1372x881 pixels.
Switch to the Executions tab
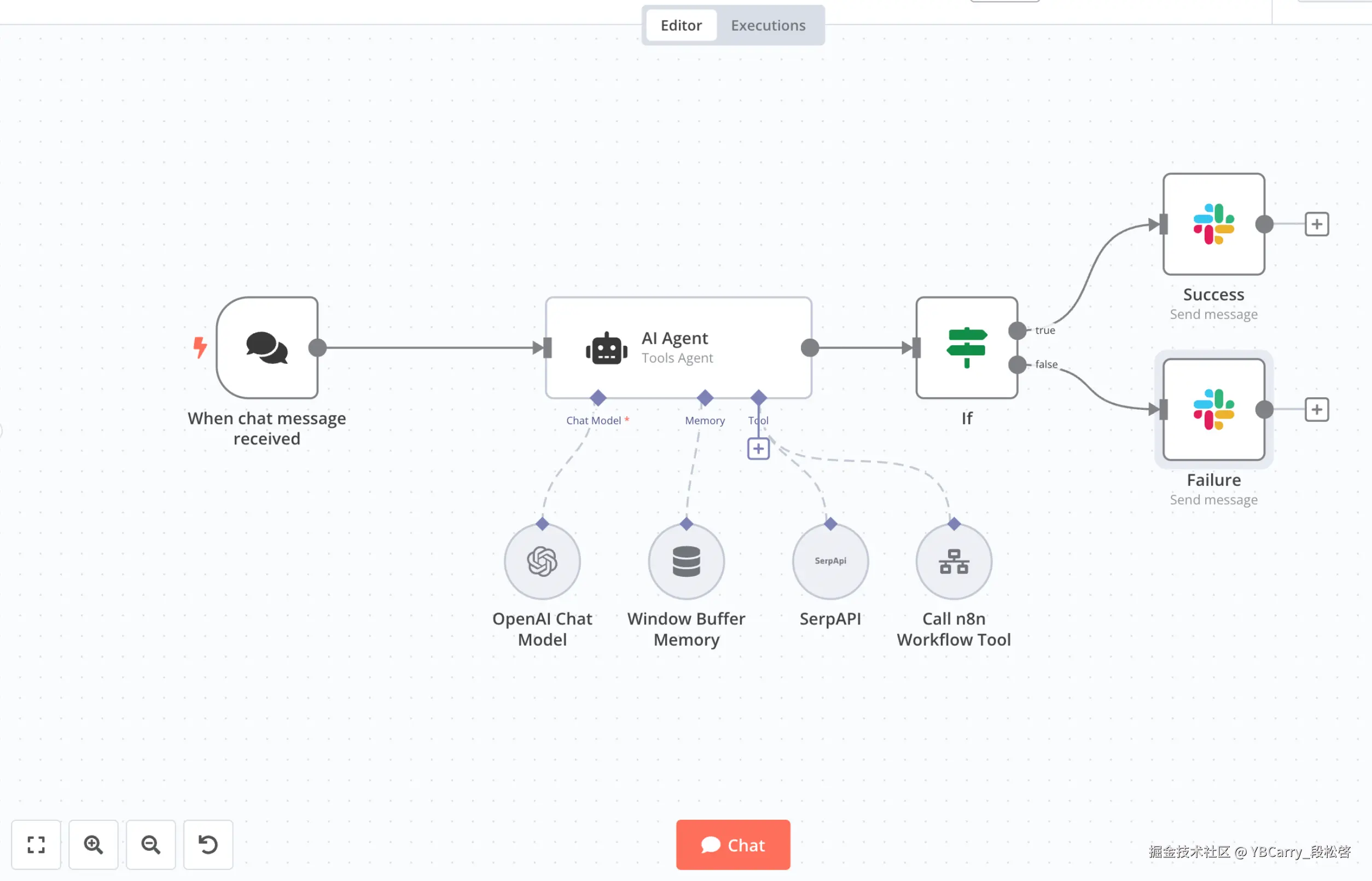pos(768,25)
